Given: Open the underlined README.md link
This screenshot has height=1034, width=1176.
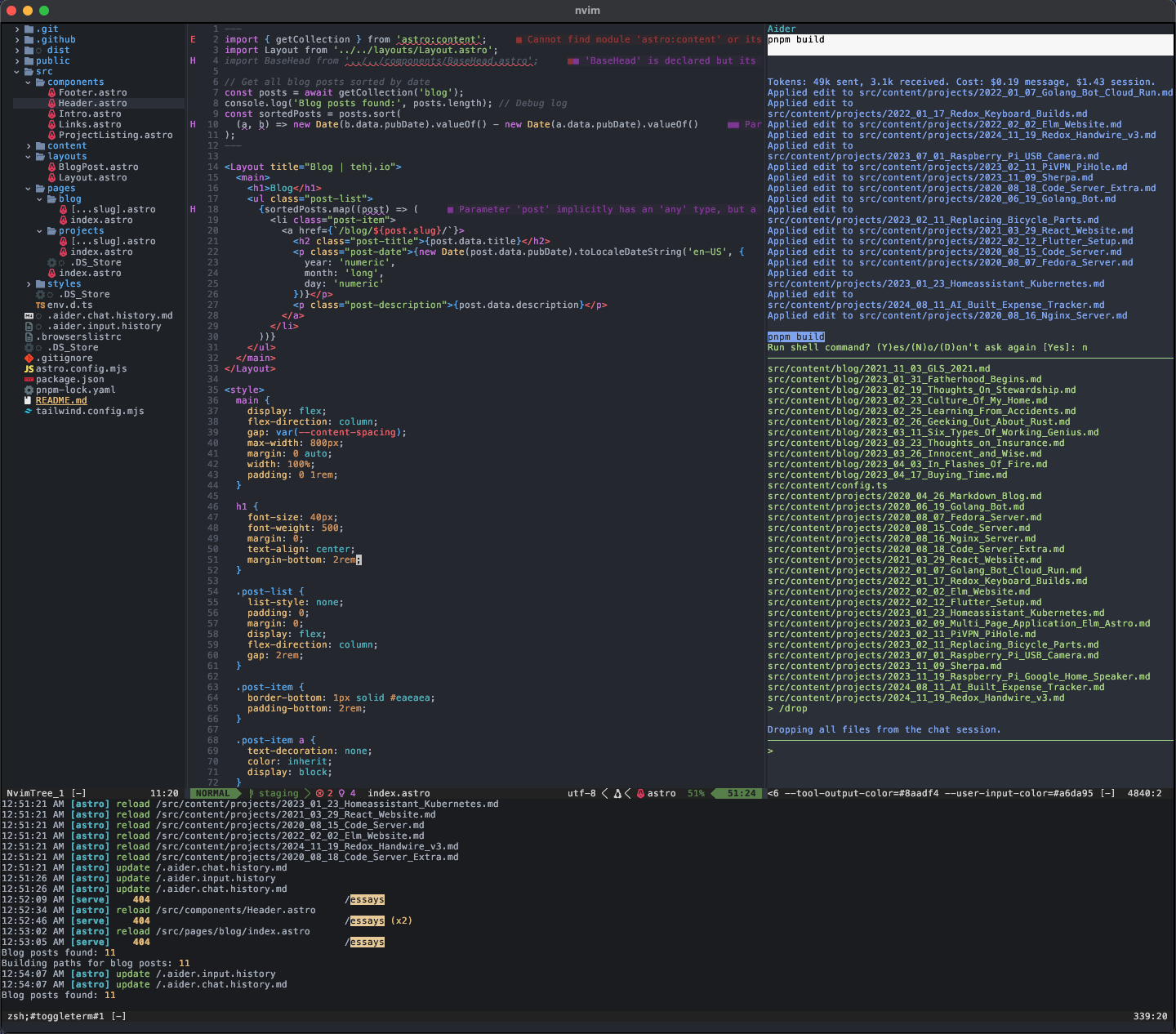Looking at the screenshot, I should [61, 400].
